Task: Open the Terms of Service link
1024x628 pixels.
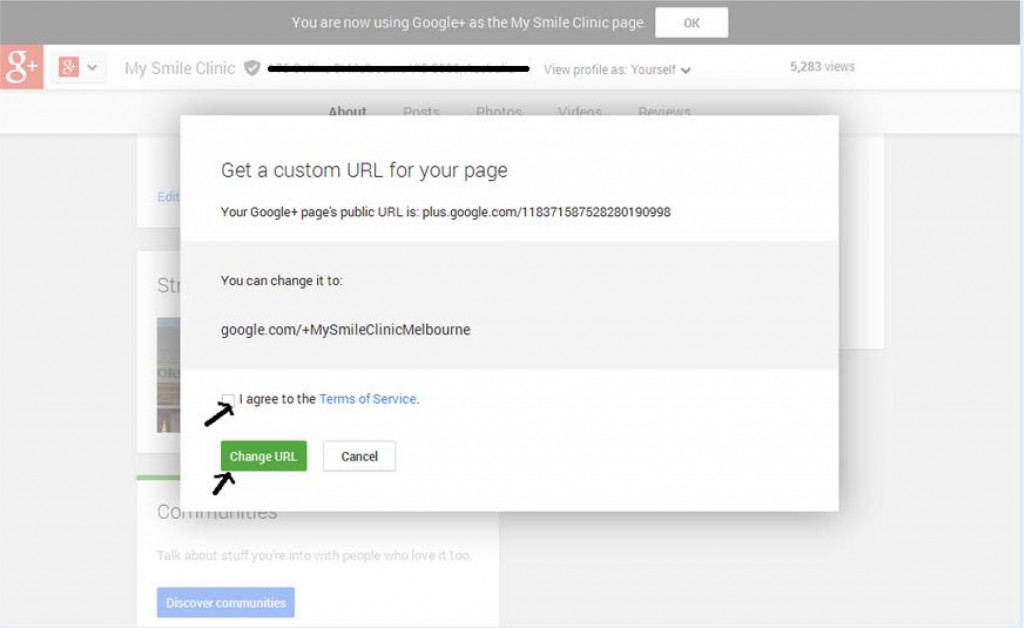Action: coord(368,398)
